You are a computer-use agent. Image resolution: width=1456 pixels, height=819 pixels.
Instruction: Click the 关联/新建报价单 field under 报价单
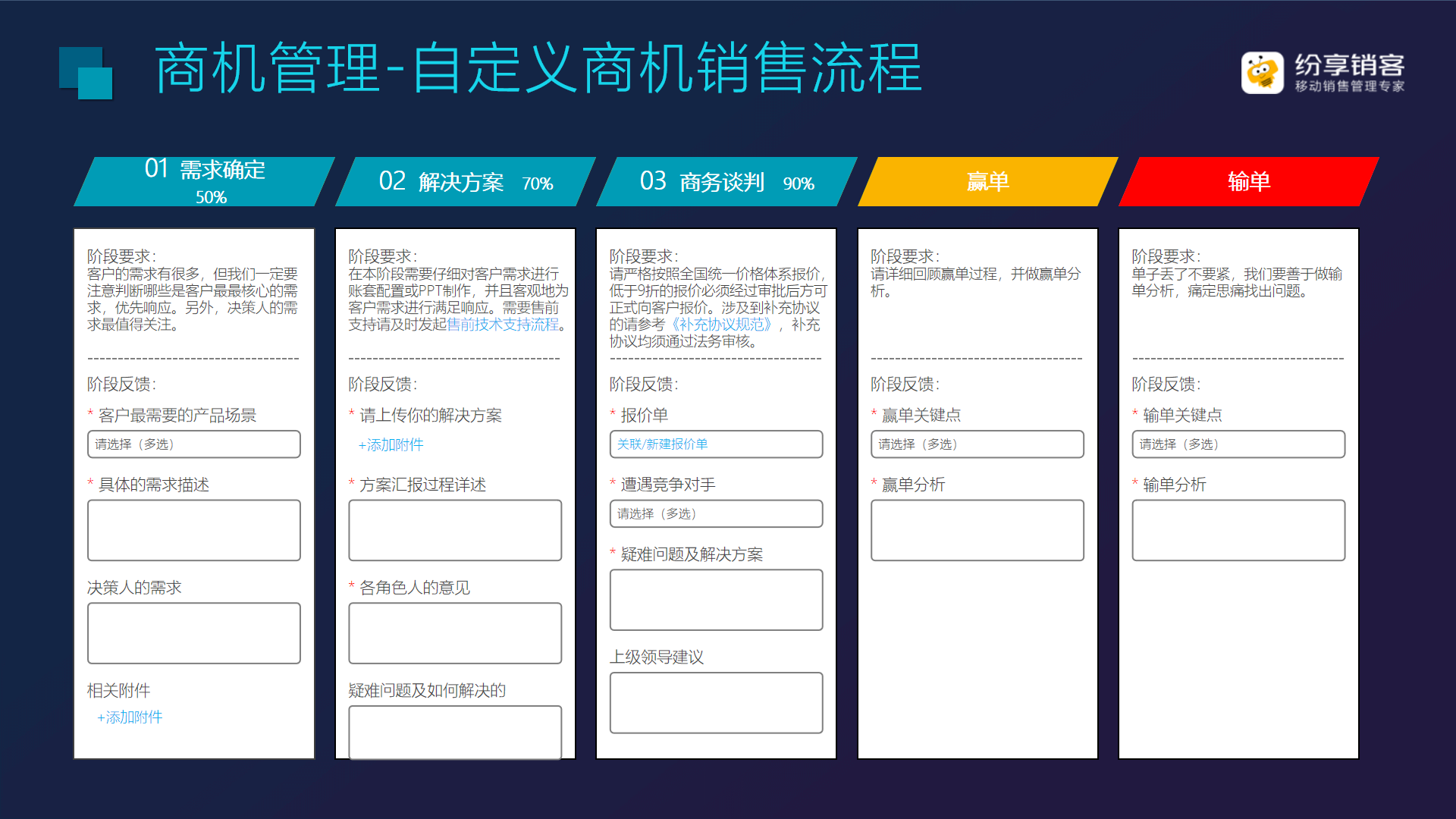click(x=716, y=444)
